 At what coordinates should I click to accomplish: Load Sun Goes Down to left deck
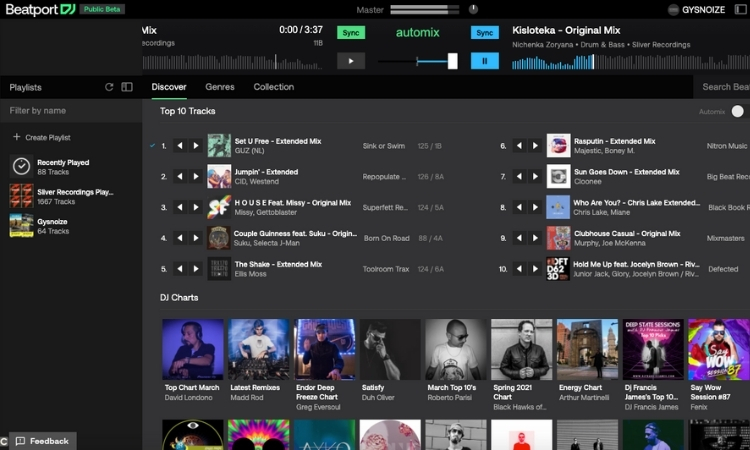click(x=519, y=176)
